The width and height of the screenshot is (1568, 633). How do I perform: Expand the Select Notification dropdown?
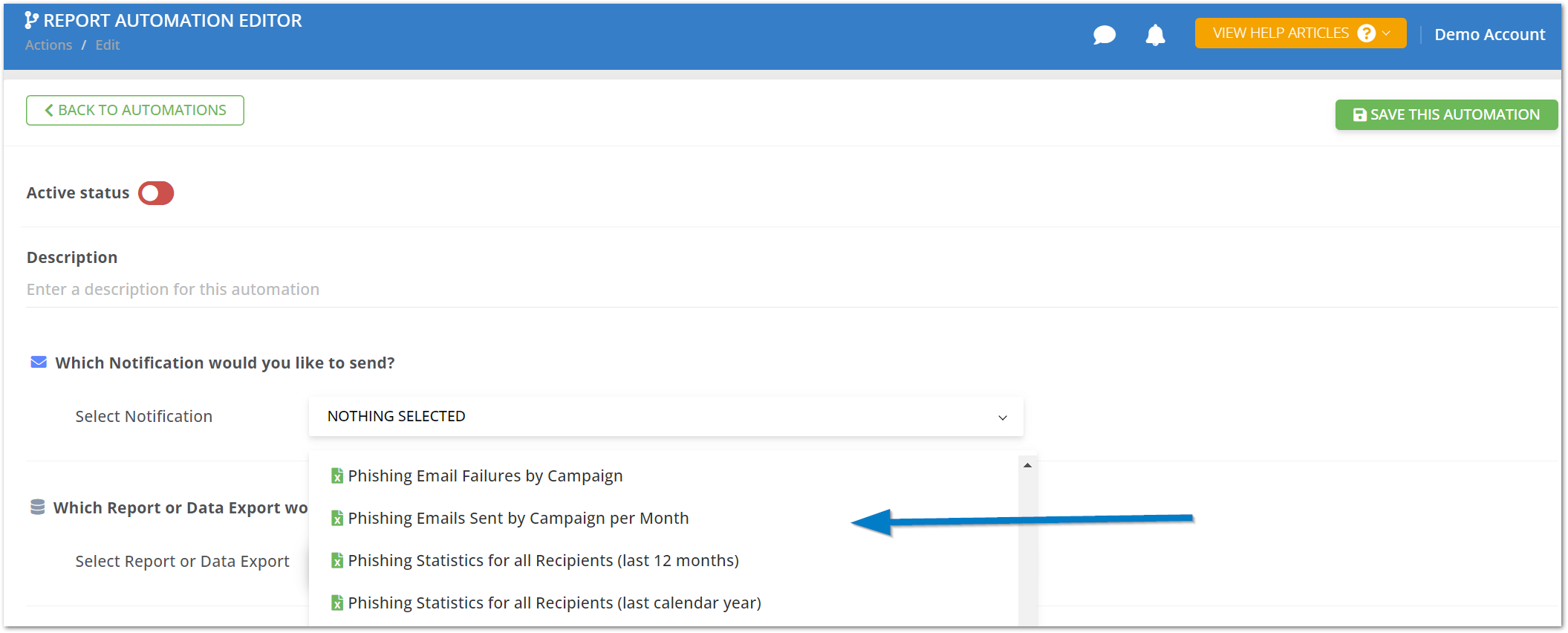point(666,416)
